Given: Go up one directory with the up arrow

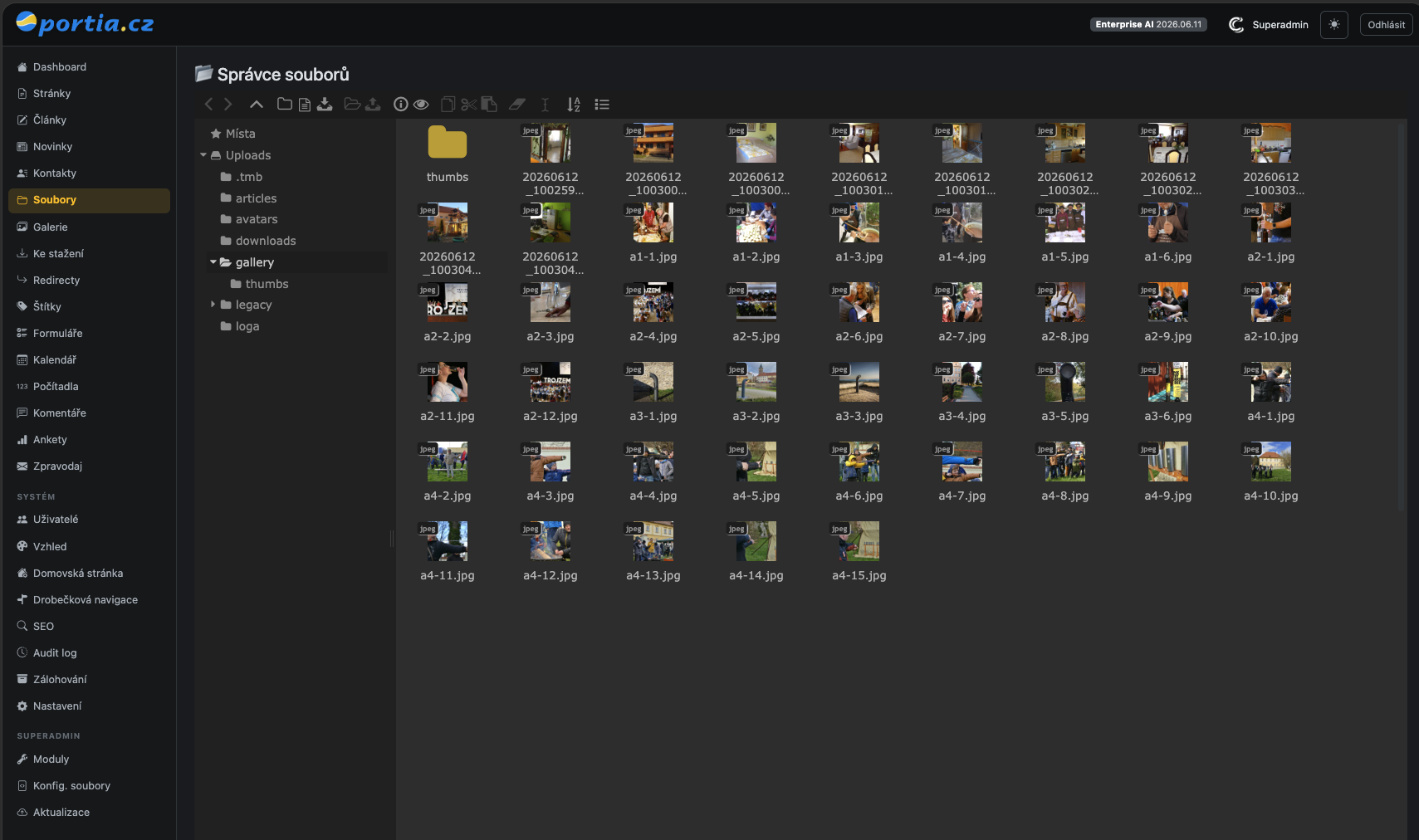Looking at the screenshot, I should [257, 104].
